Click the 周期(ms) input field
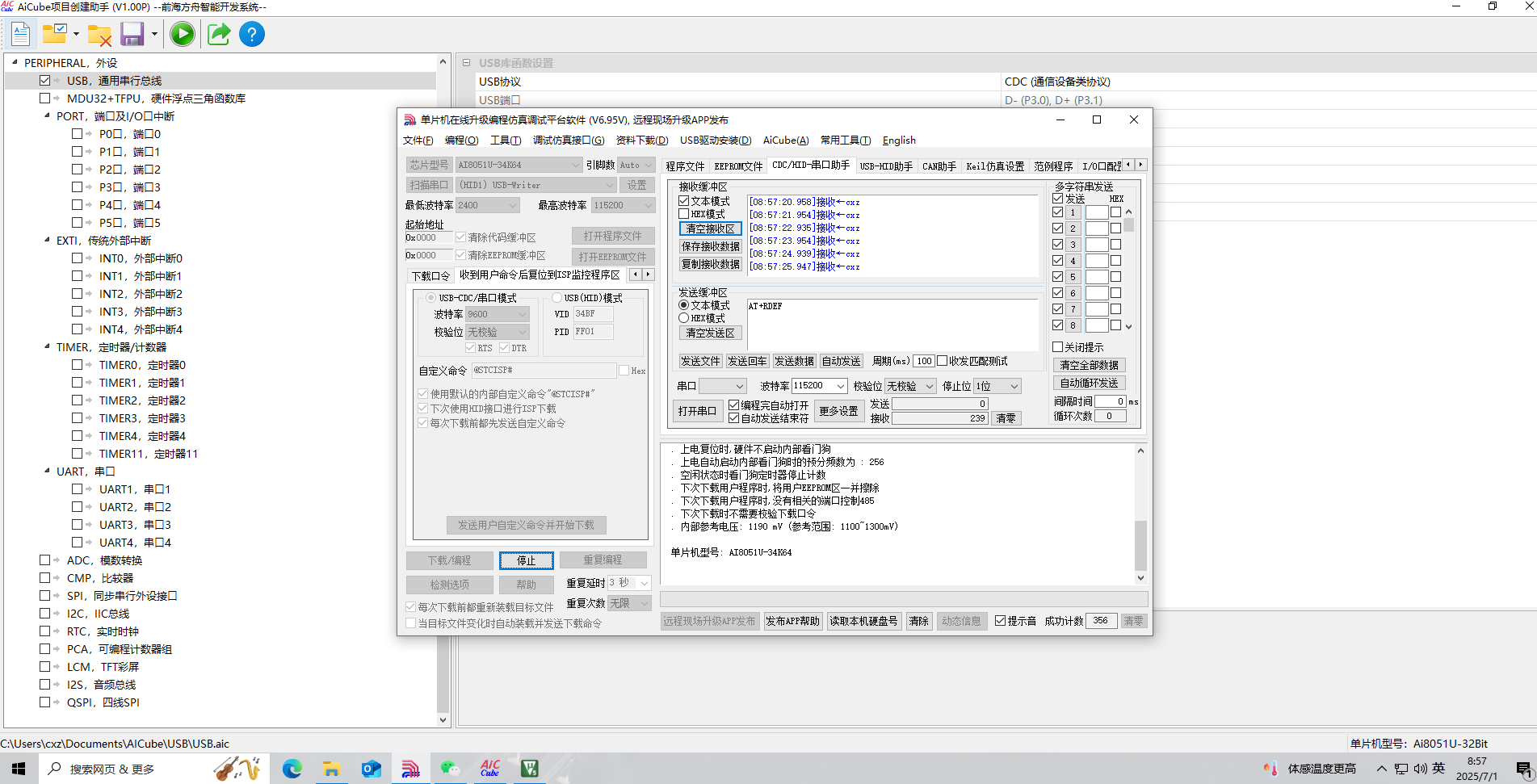 pyautogui.click(x=924, y=361)
